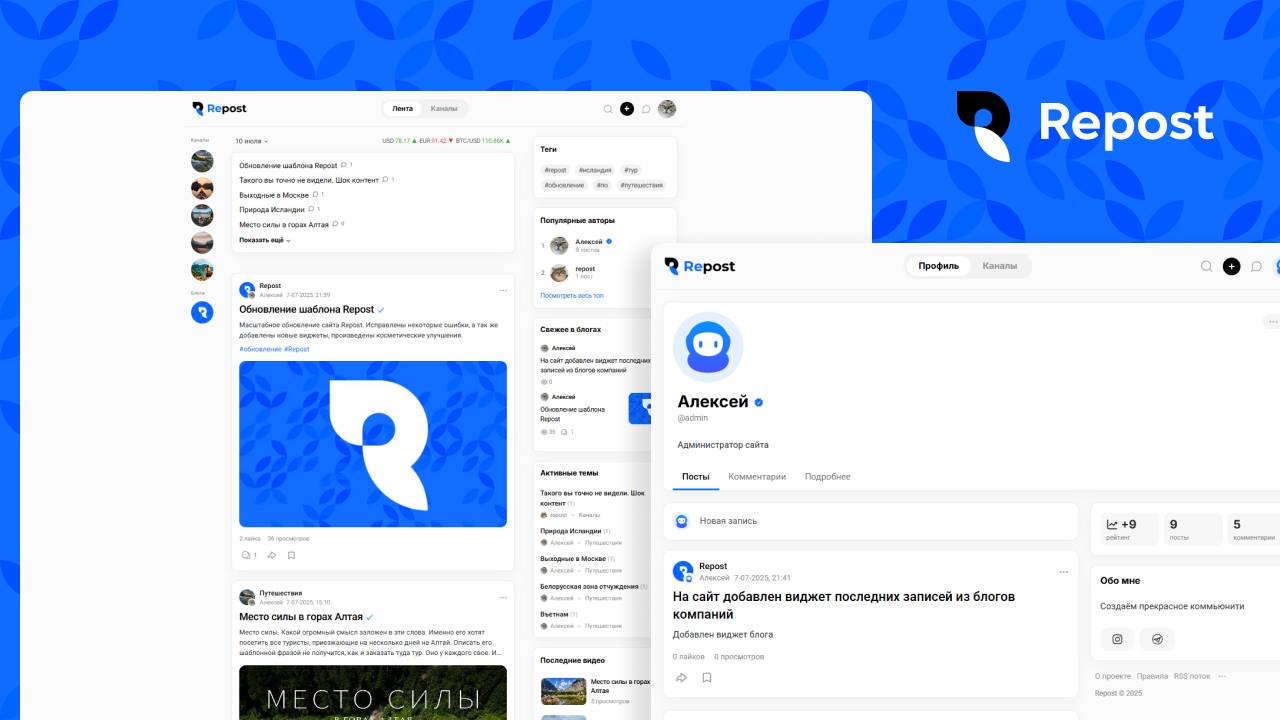
Task: Open the first channel avatar in the left sidebar
Action: pos(202,161)
